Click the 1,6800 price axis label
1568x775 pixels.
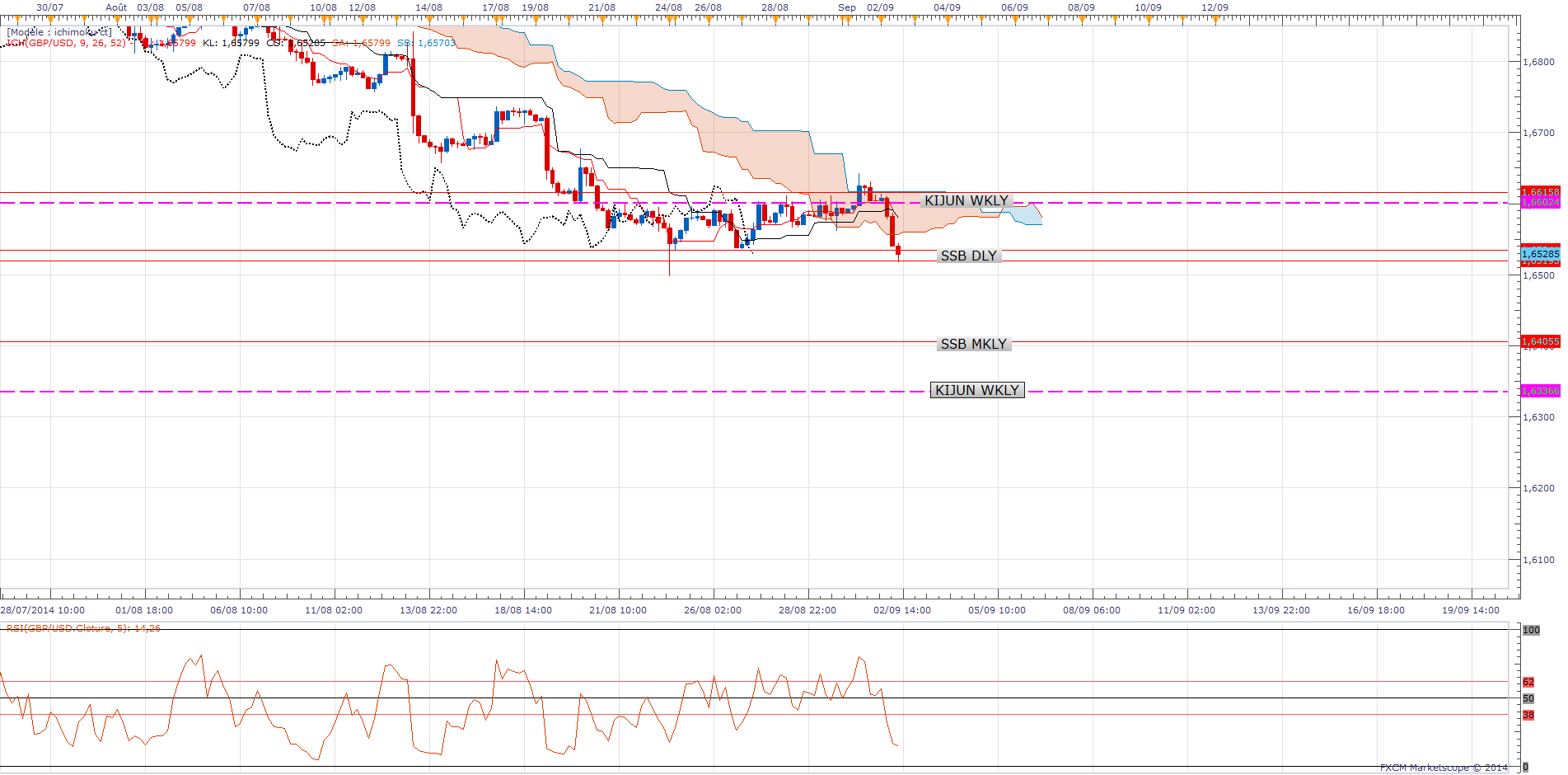[1539, 62]
